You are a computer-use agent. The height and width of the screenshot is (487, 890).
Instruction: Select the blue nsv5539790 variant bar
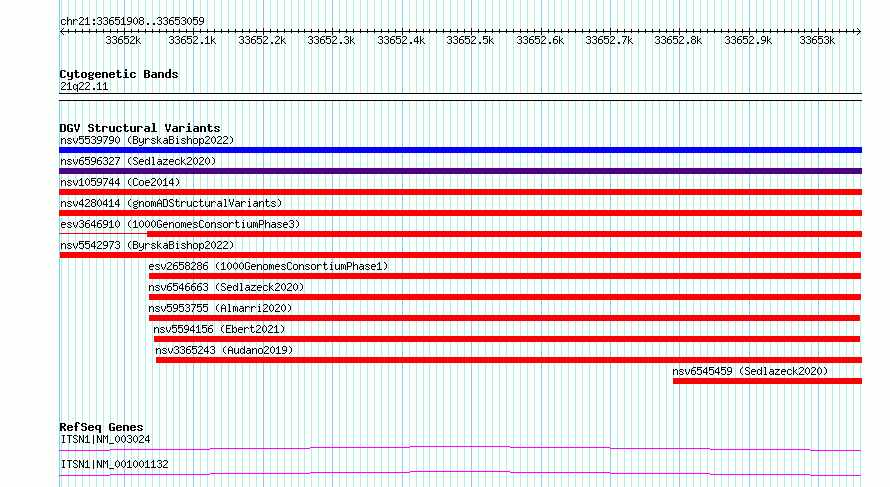[460, 150]
